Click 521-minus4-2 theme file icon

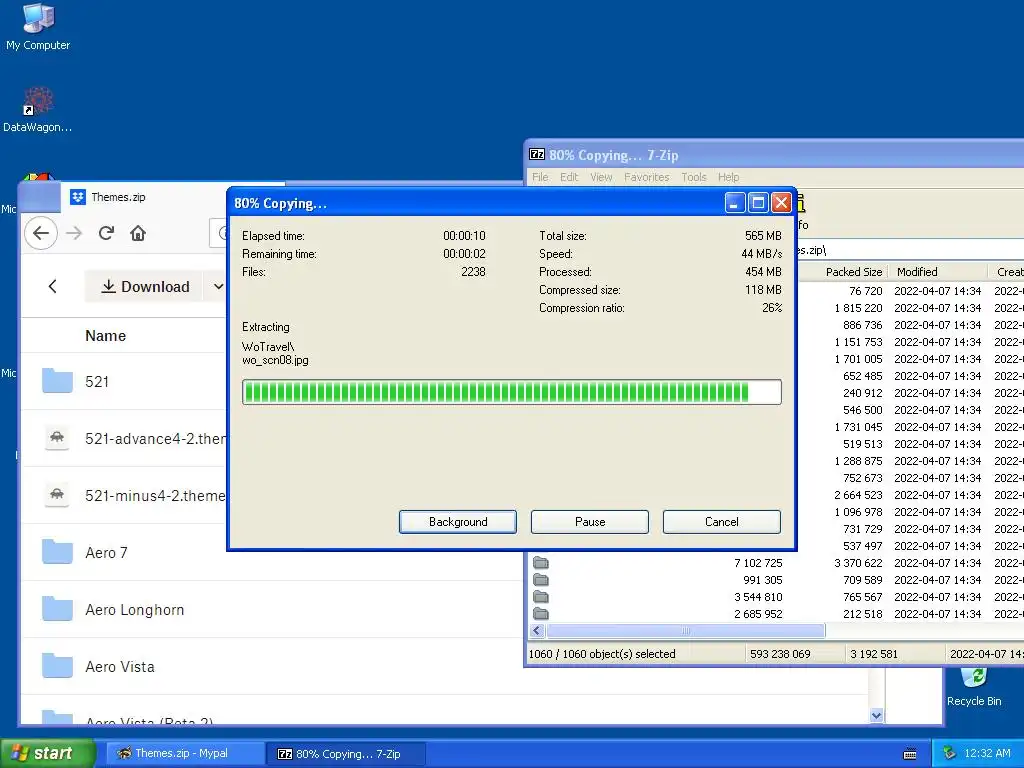click(x=57, y=495)
